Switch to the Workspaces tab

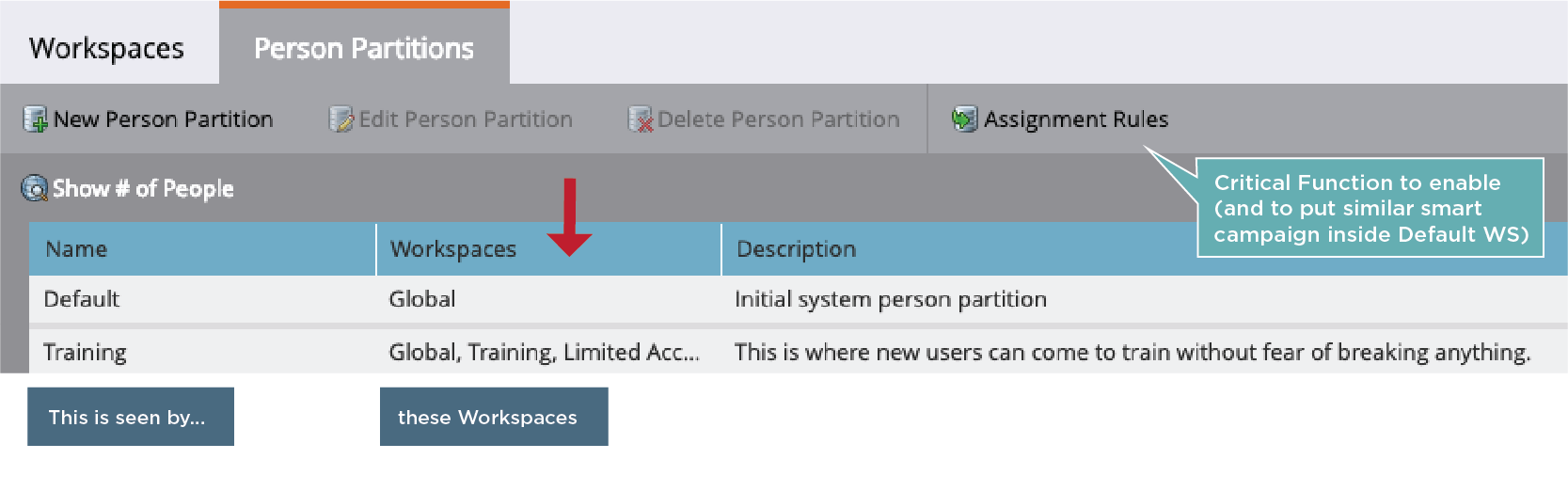point(106,48)
